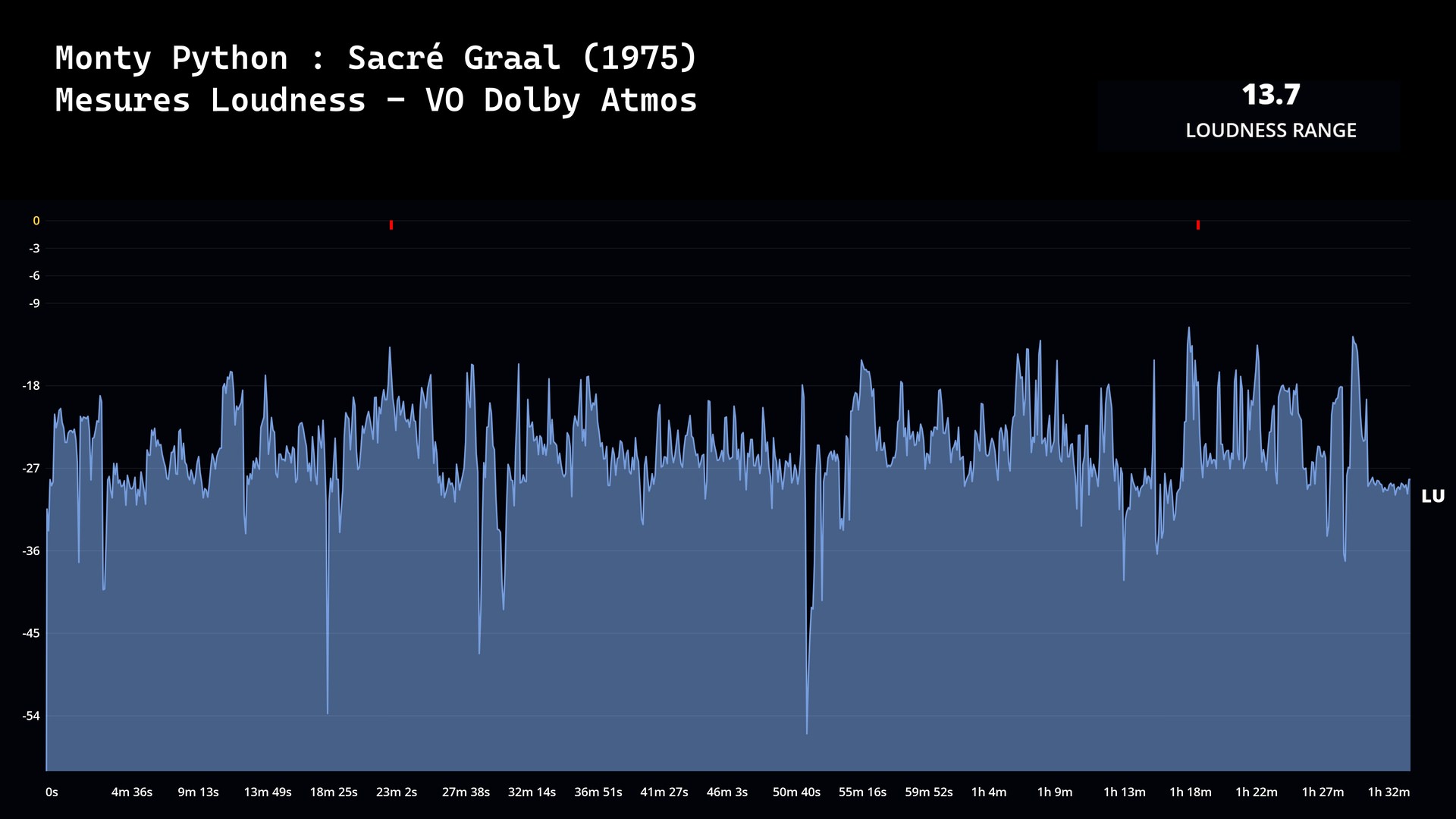This screenshot has width=1456, height=819.
Task: Click the -3 Y-axis label
Action: 34,249
